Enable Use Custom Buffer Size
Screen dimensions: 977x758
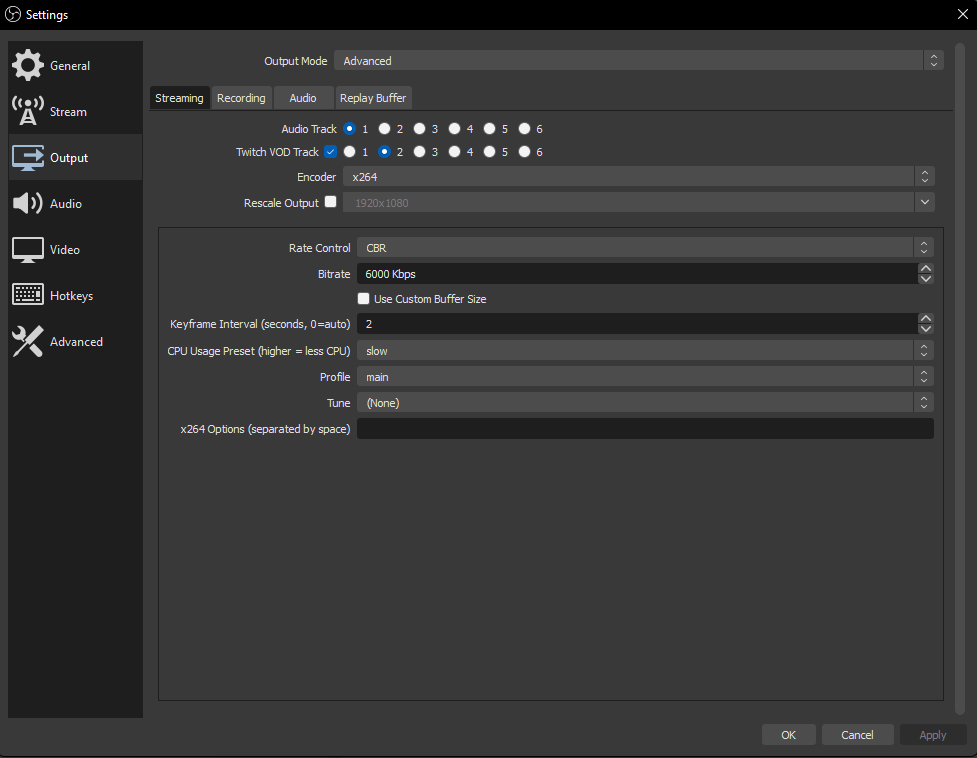pyautogui.click(x=363, y=298)
